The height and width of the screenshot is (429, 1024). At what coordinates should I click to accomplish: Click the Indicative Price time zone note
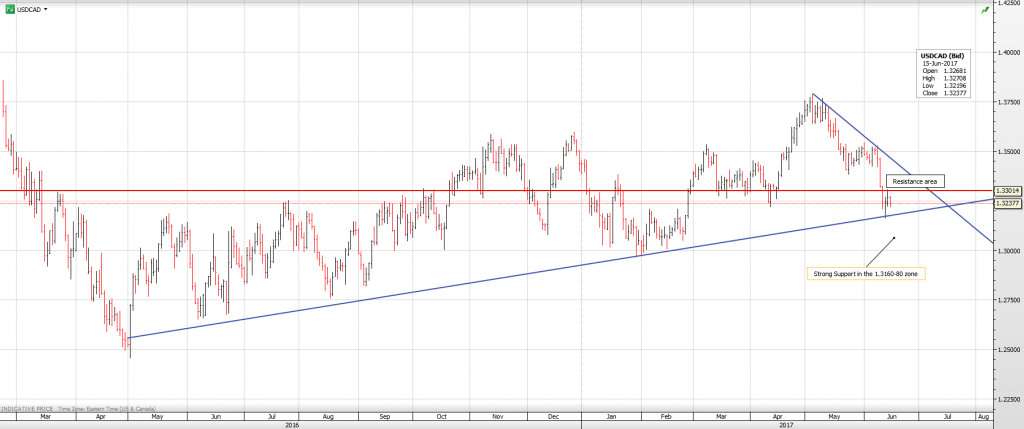68,408
